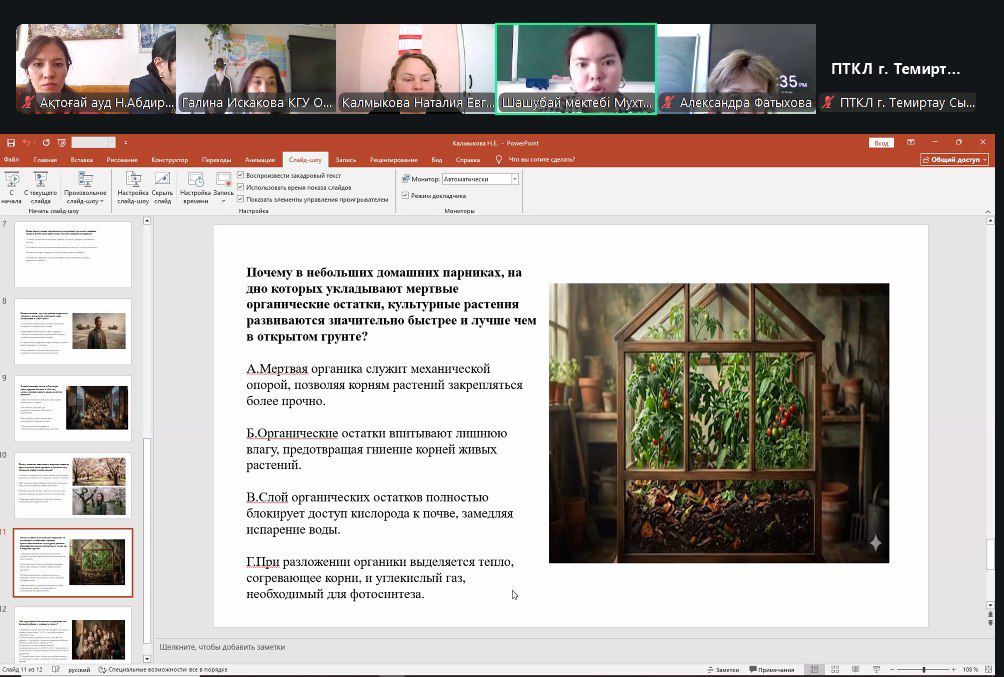This screenshot has height=677, width=1004.
Task: Open the Вставка ribbon tab
Action: (82, 159)
